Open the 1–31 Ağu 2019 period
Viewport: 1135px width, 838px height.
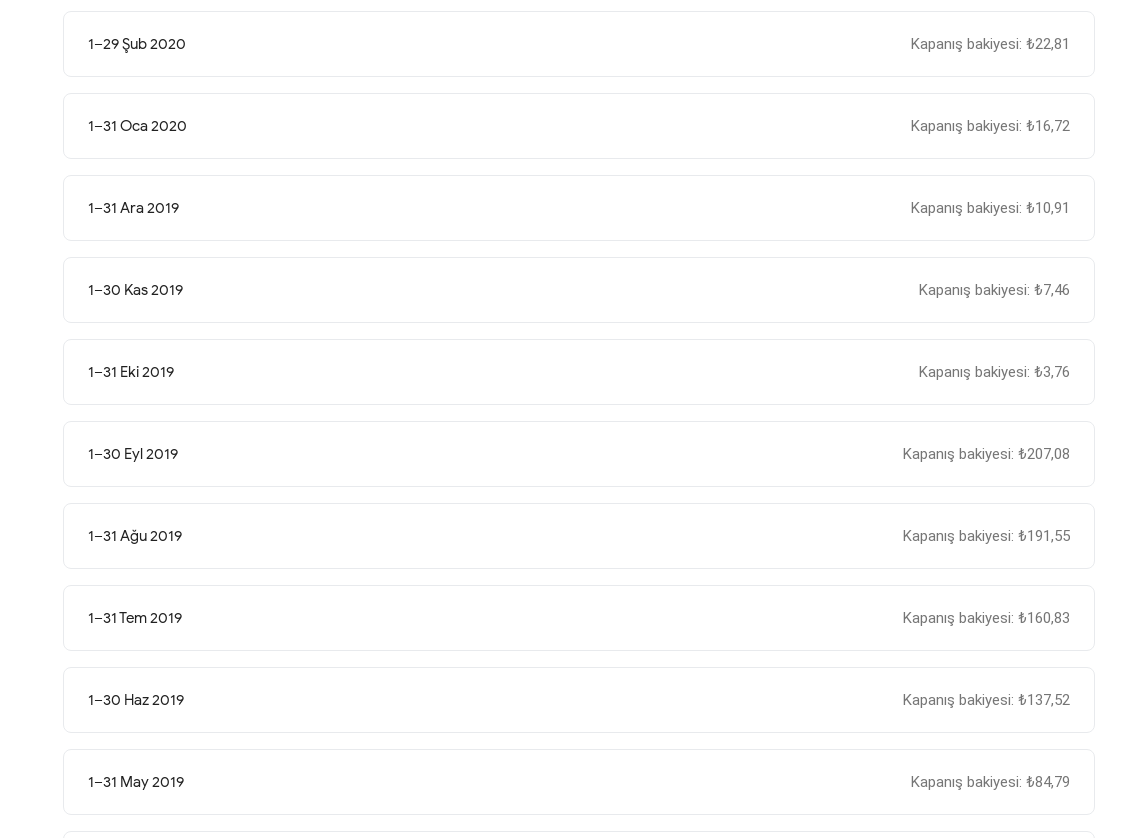tap(578, 536)
